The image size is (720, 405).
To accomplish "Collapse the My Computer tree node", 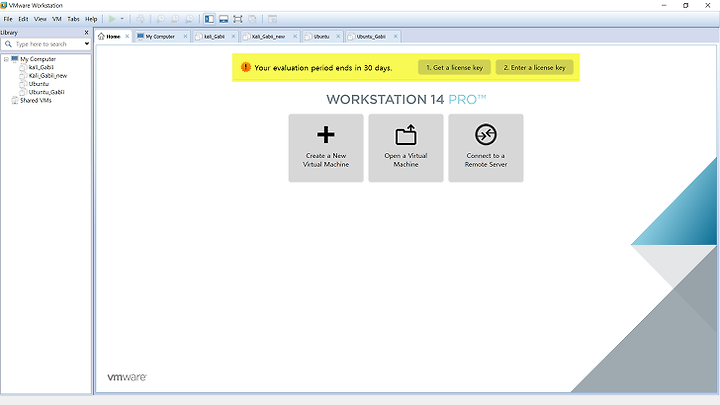I will click(x=6, y=59).
